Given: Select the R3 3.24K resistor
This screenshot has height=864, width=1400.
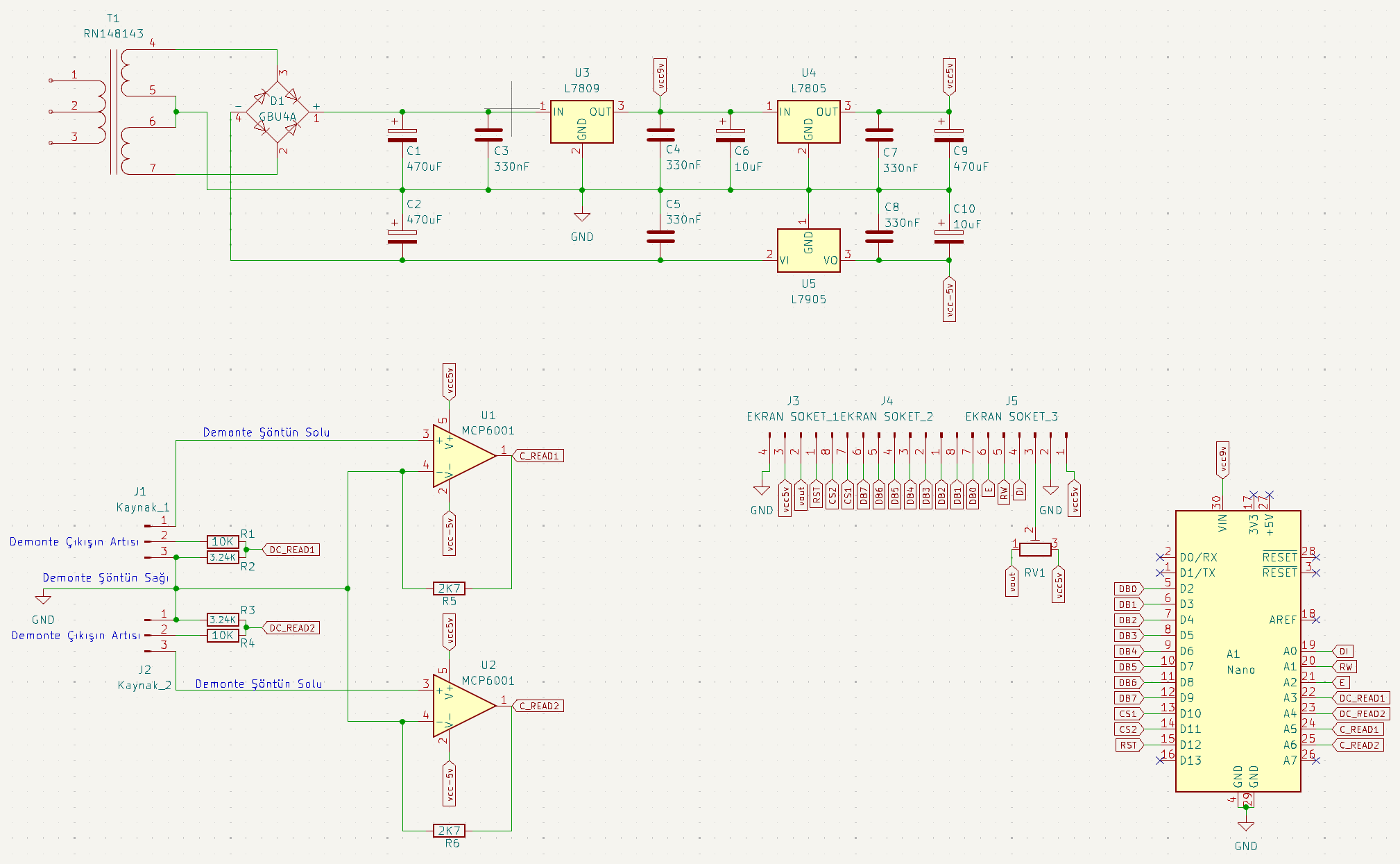Looking at the screenshot, I should [223, 620].
